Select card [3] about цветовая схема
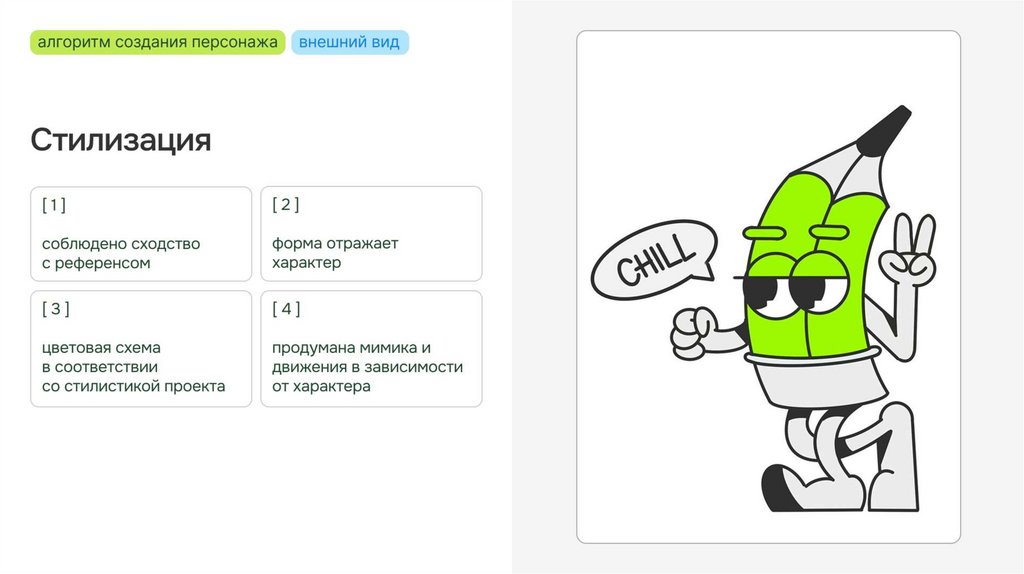1024x574 pixels. [x=141, y=349]
